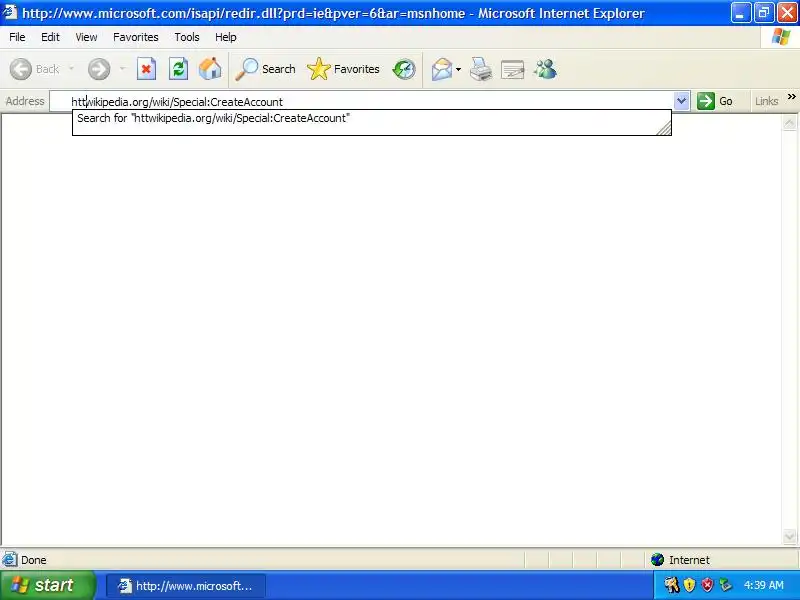The height and width of the screenshot is (600, 800).
Task: Refresh the page with green arrows icon
Action: [178, 69]
